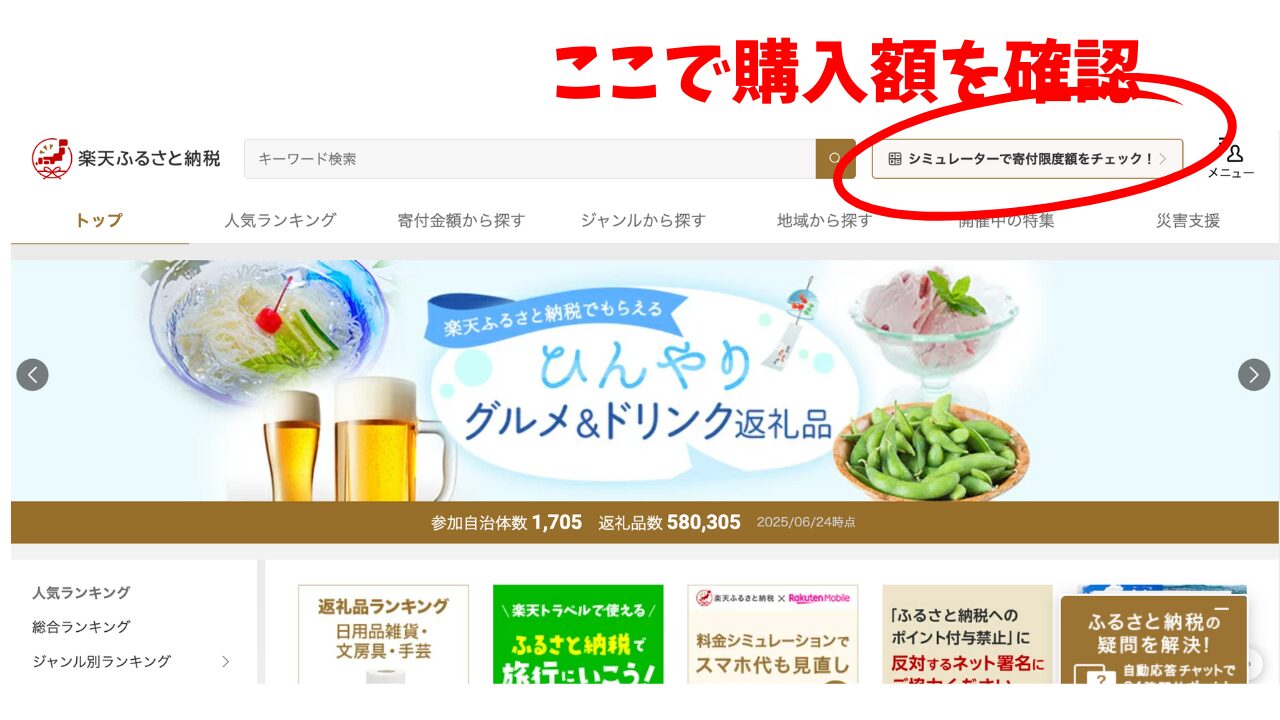
Task: Click the calculator icon in simulator button
Action: click(895, 159)
